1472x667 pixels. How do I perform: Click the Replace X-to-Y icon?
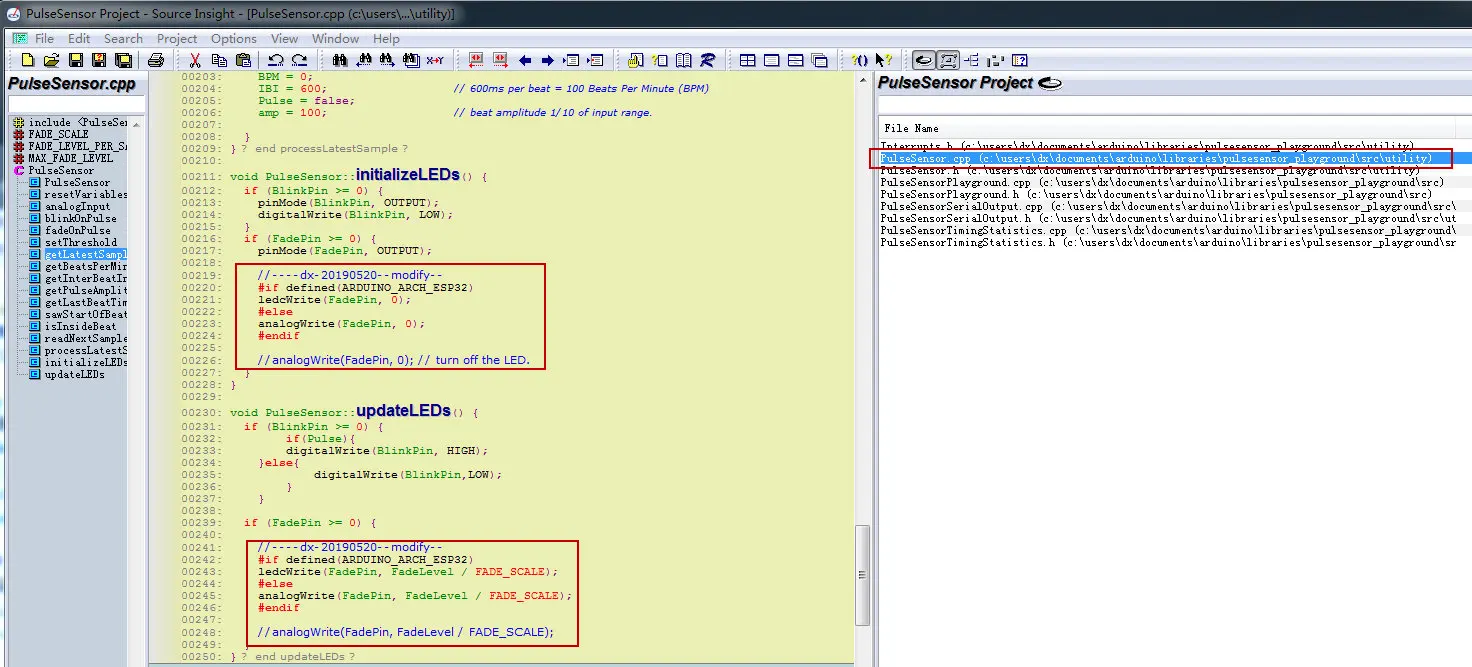pos(435,60)
